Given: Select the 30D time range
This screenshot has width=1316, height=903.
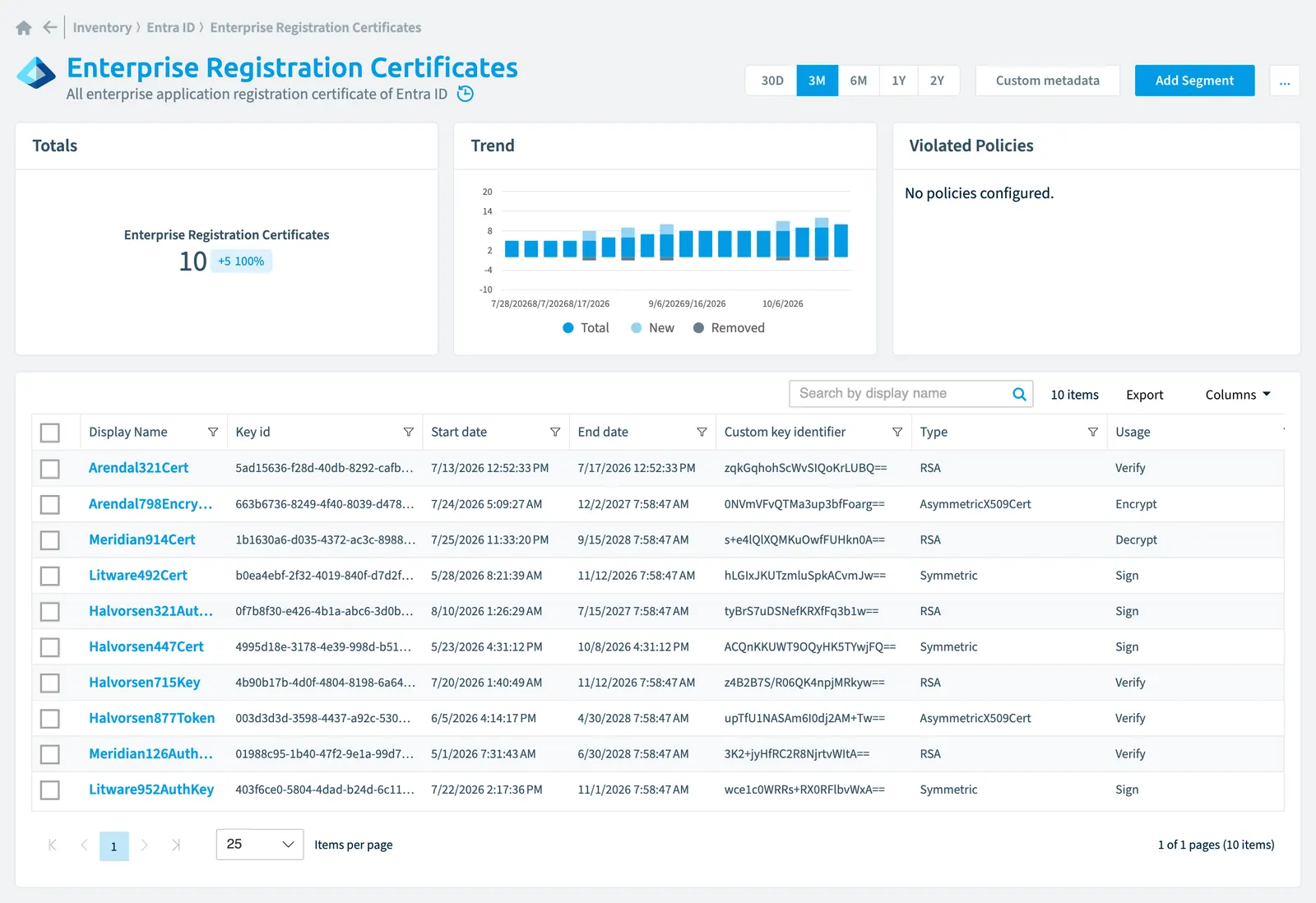Looking at the screenshot, I should pos(772,81).
